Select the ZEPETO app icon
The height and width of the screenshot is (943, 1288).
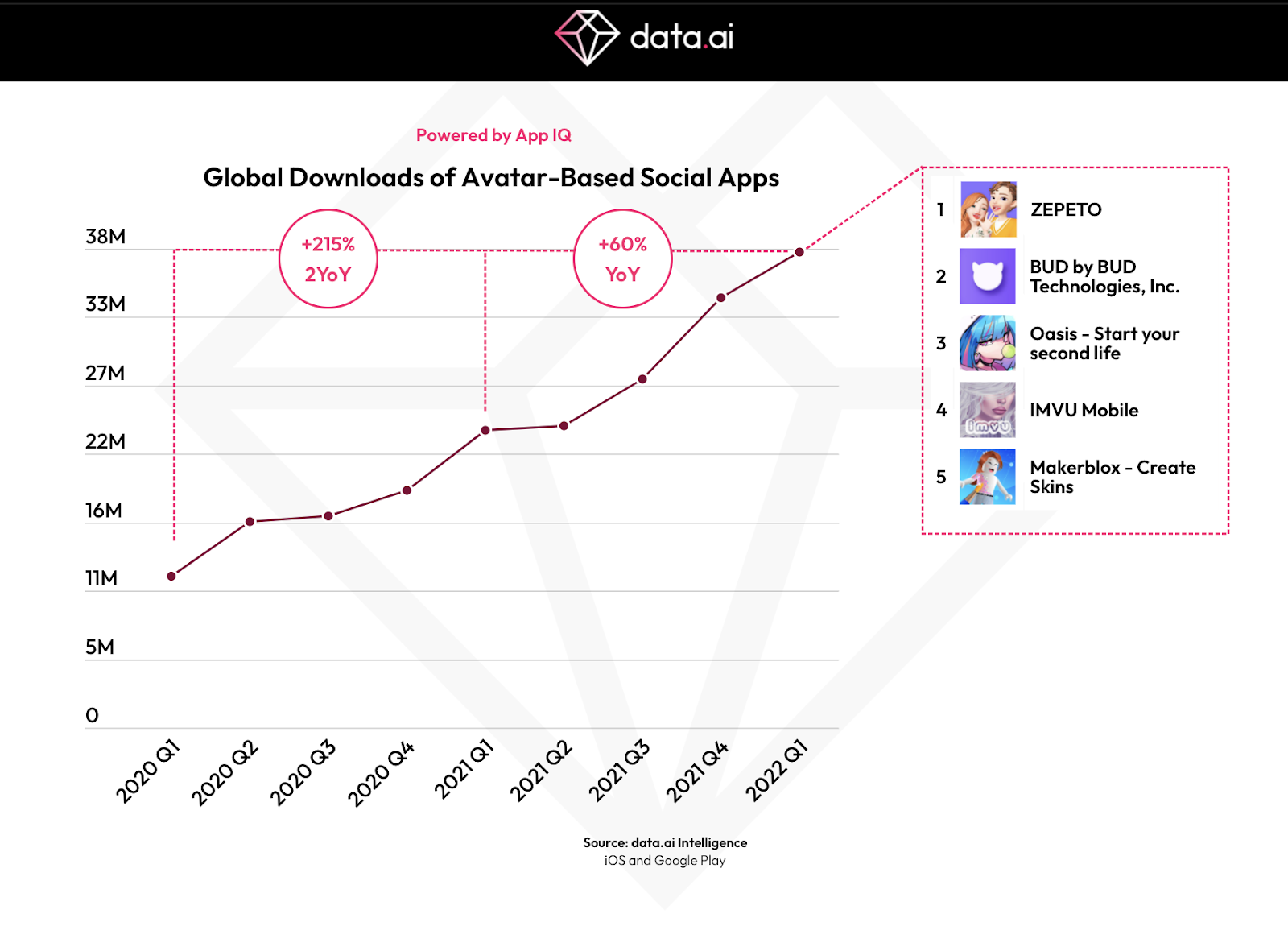click(x=988, y=209)
